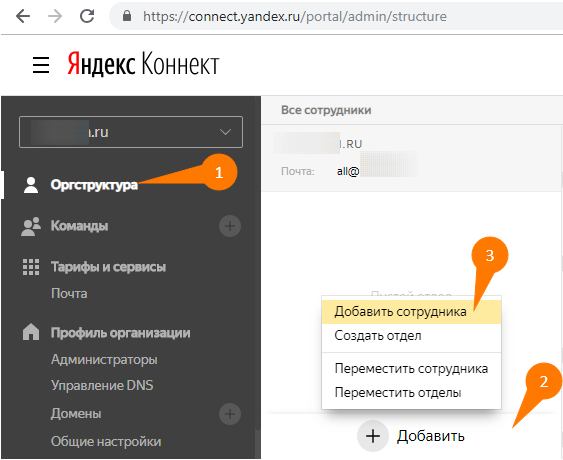563x460 pixels.
Task: Click the group icon beside Команды
Action: click(31, 226)
